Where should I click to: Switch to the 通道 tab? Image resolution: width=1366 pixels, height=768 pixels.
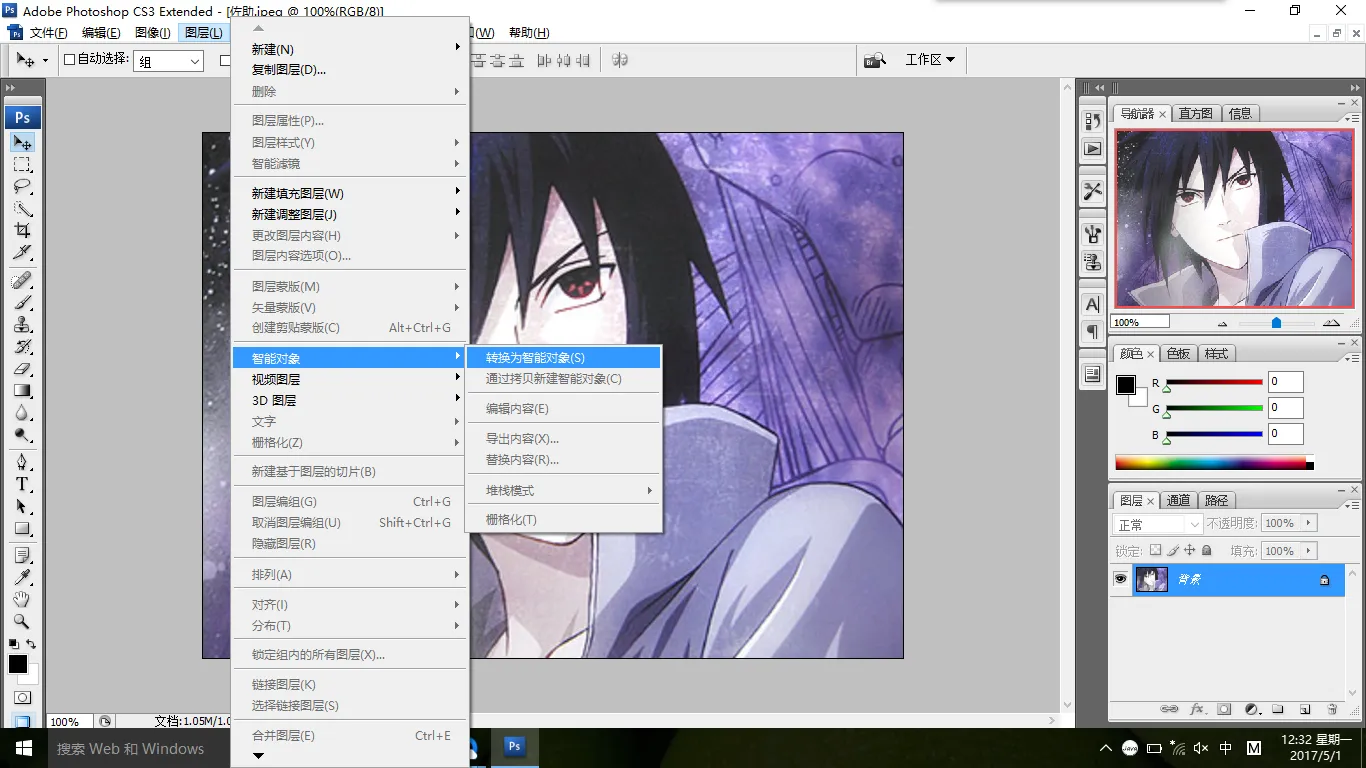point(1178,500)
